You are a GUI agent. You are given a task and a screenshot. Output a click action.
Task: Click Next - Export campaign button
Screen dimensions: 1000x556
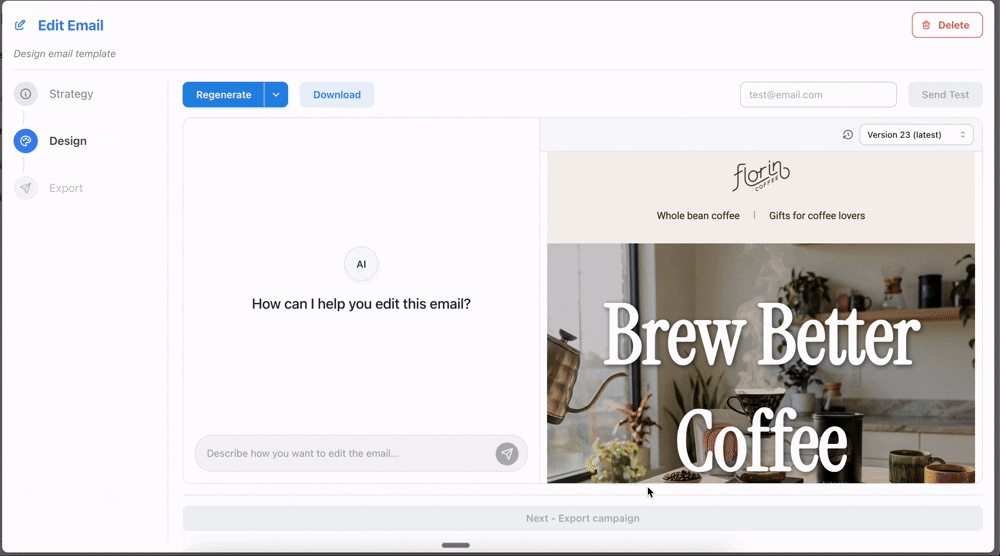coord(582,518)
